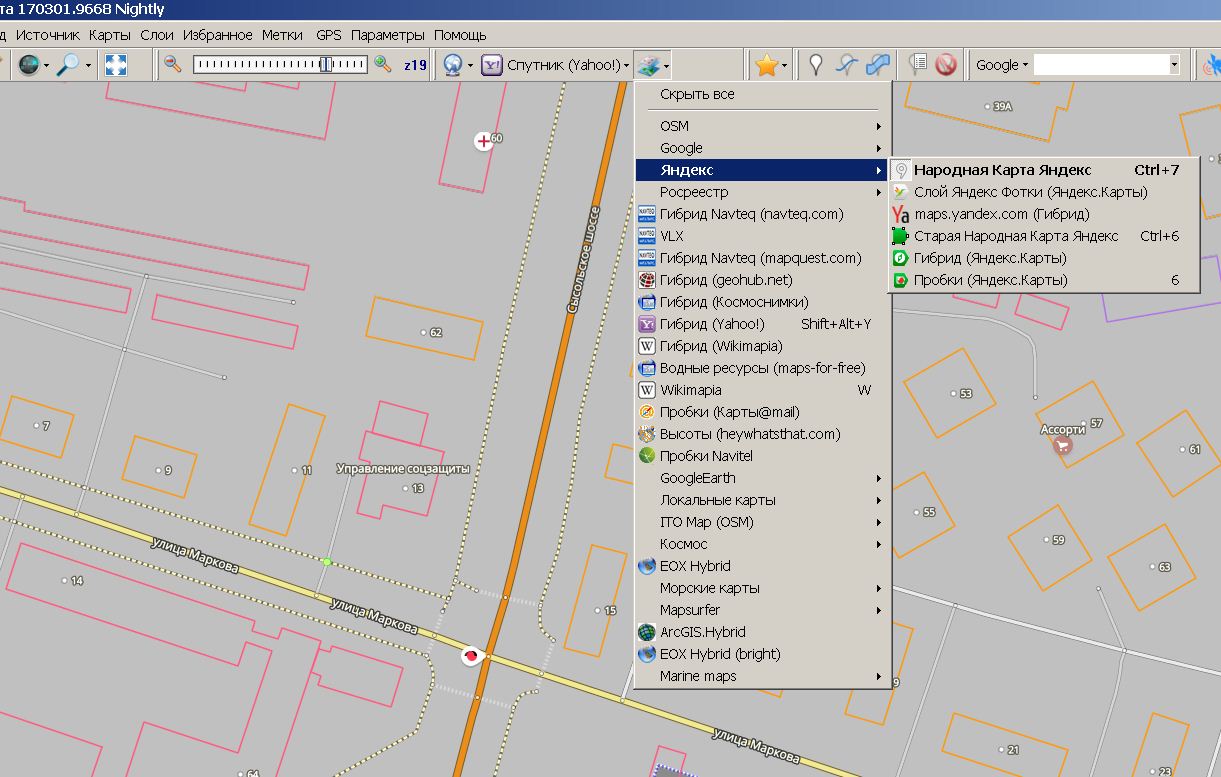
Task: Click the red hide all marks icon
Action: [x=945, y=65]
